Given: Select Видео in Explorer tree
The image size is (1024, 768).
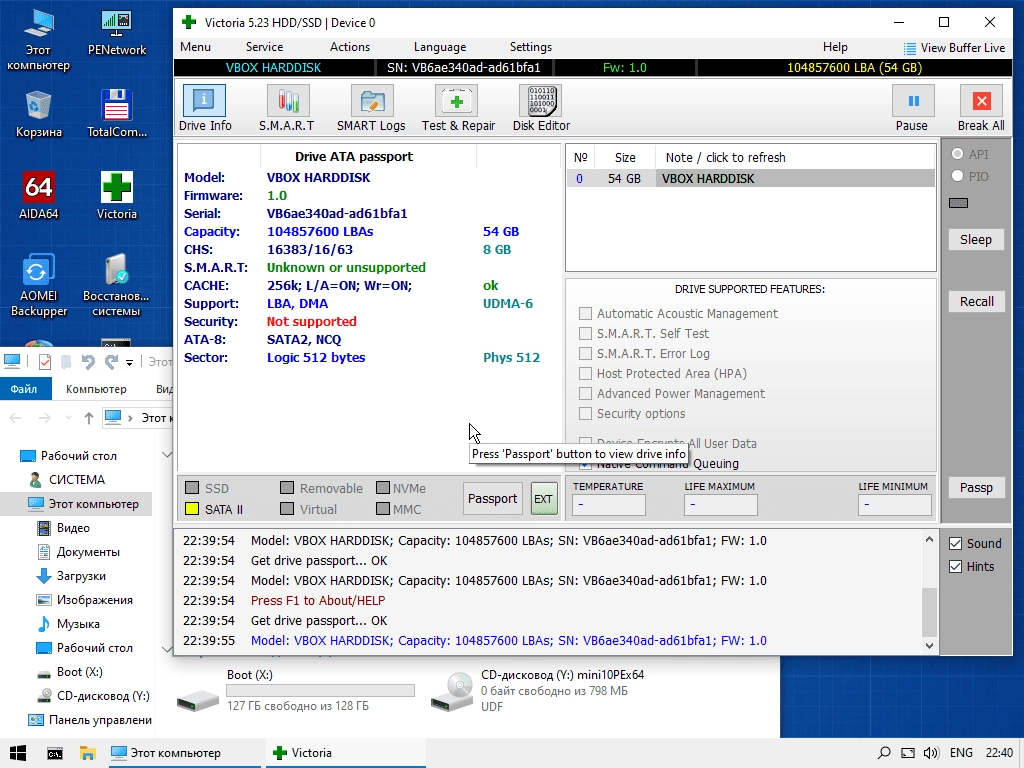Looking at the screenshot, I should coord(72,528).
